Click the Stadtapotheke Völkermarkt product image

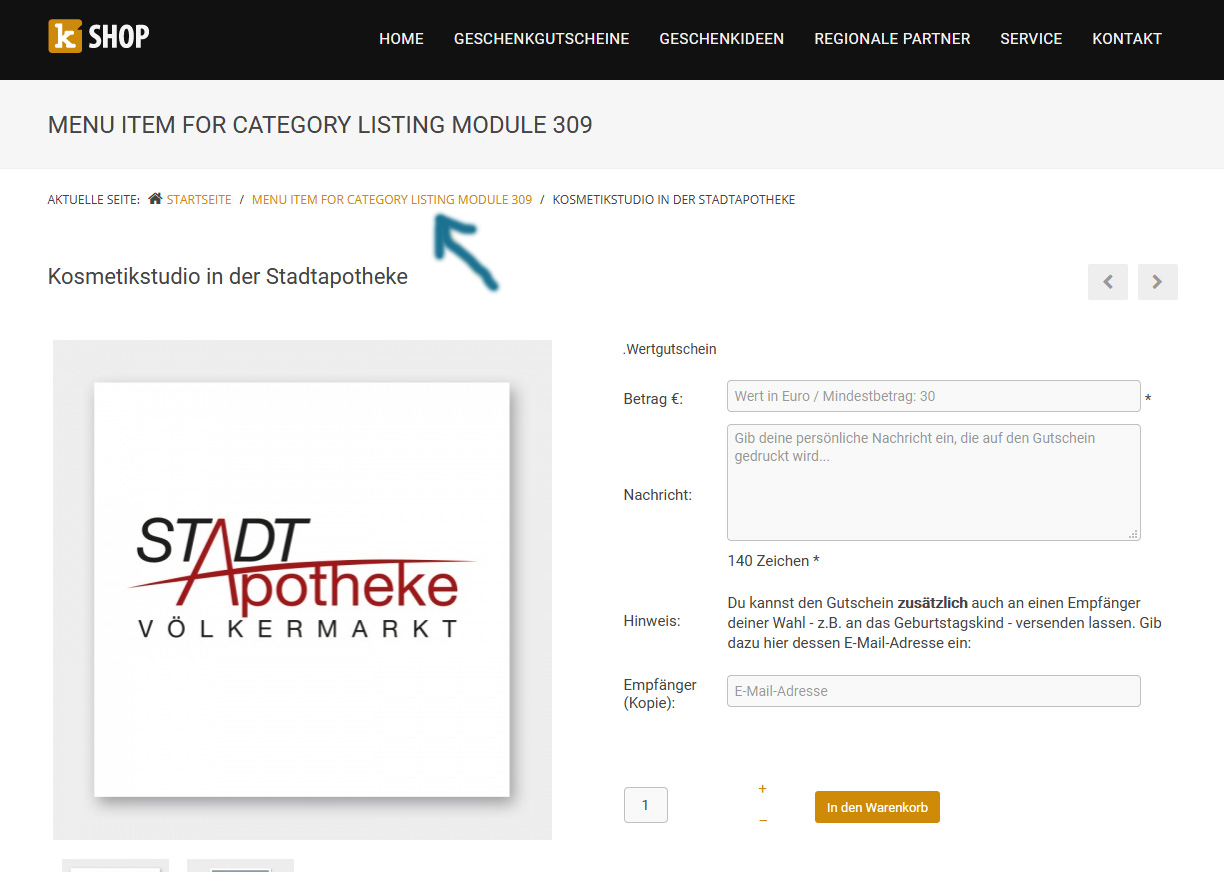tap(302, 589)
